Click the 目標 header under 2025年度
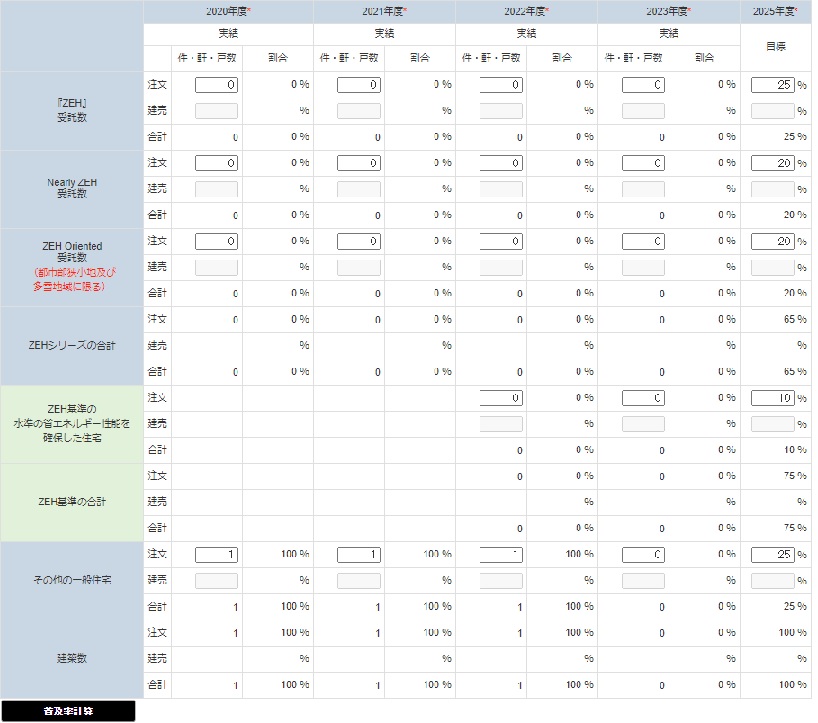Viewport: 818px width, 723px height. [x=776, y=47]
